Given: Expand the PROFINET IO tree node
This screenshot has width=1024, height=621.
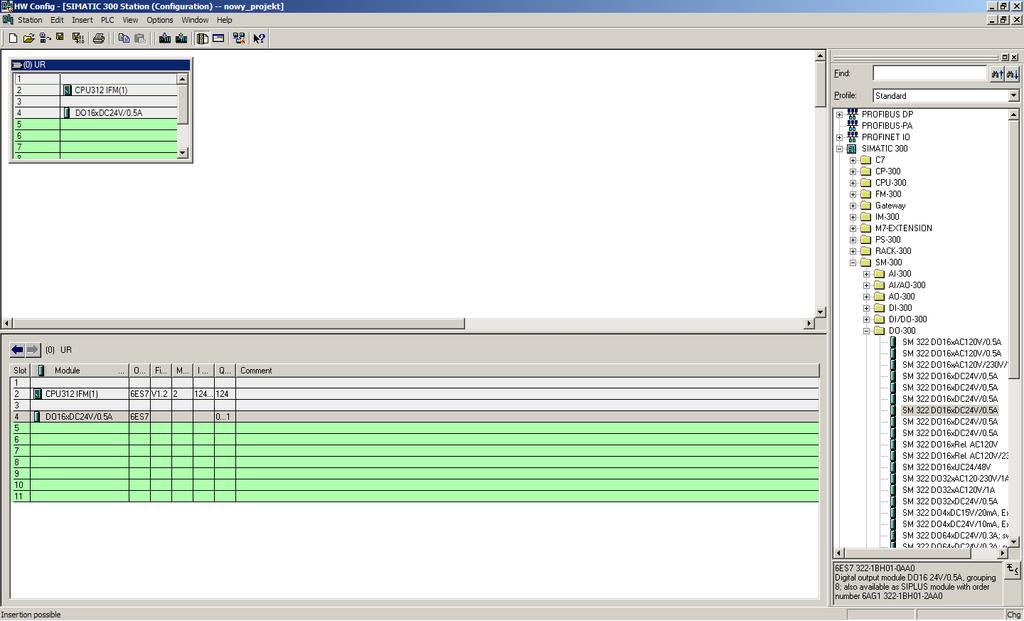Looking at the screenshot, I should [x=840, y=138].
